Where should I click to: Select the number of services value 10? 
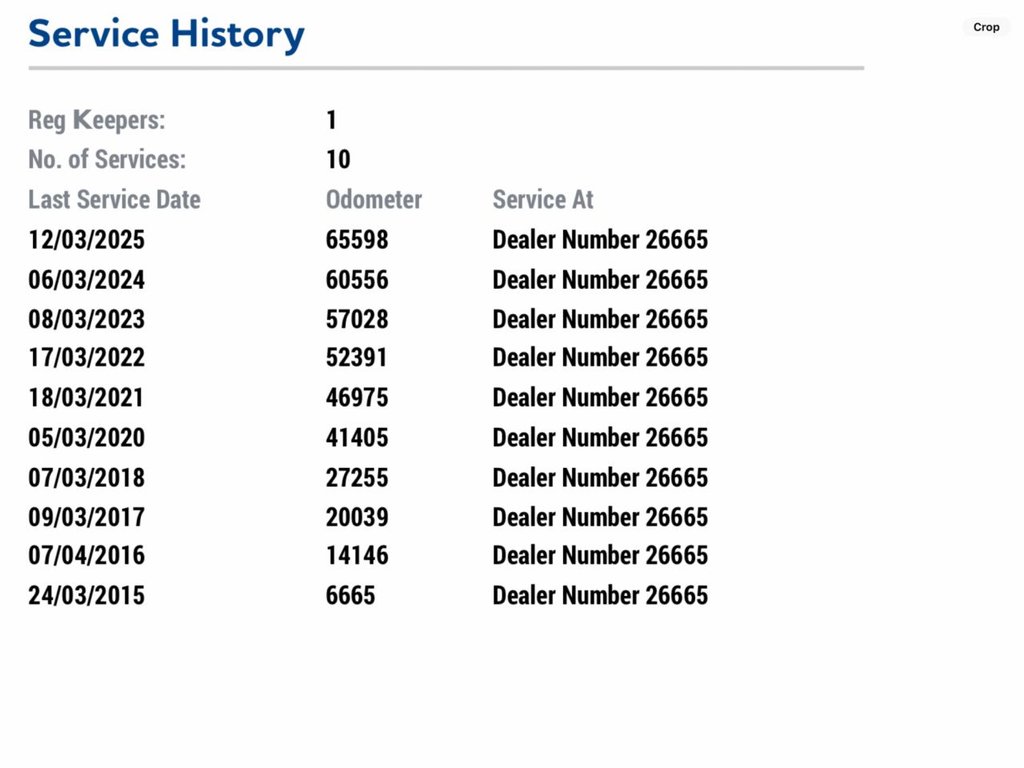click(338, 160)
